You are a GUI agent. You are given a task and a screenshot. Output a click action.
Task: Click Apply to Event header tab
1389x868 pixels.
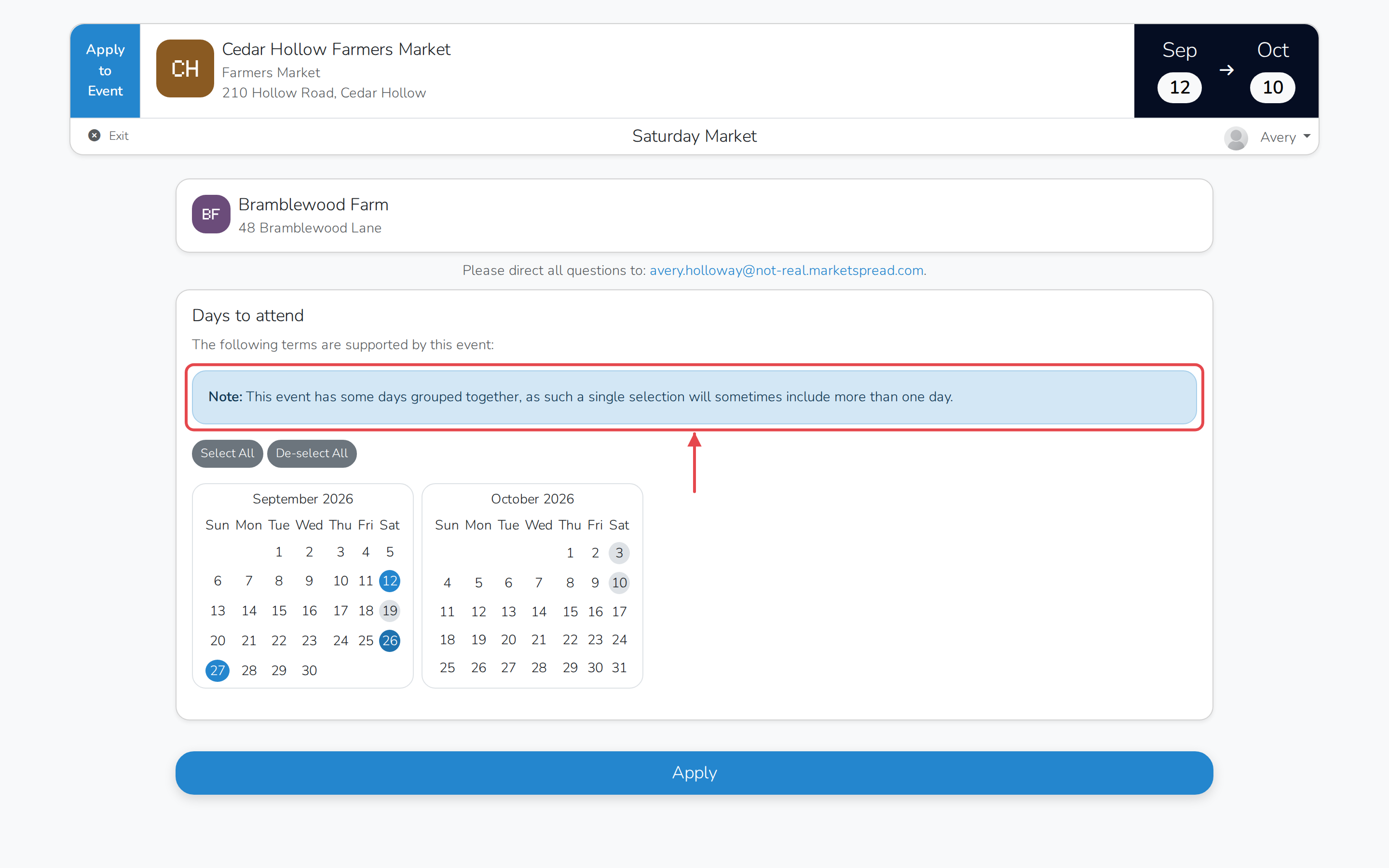coord(105,70)
